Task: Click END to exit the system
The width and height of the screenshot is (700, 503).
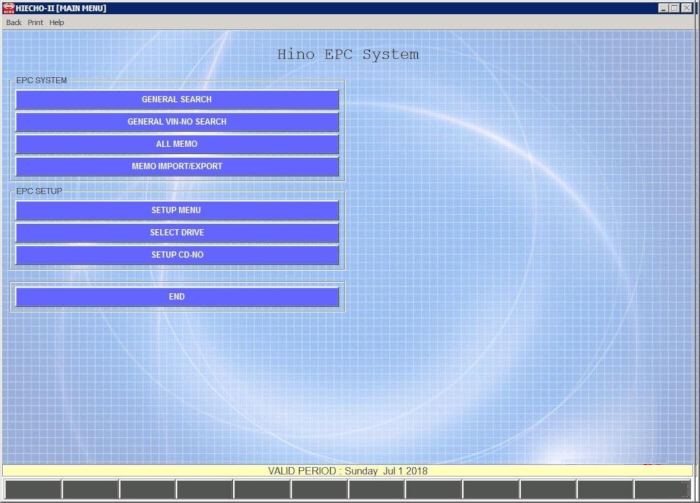Action: coord(177,297)
